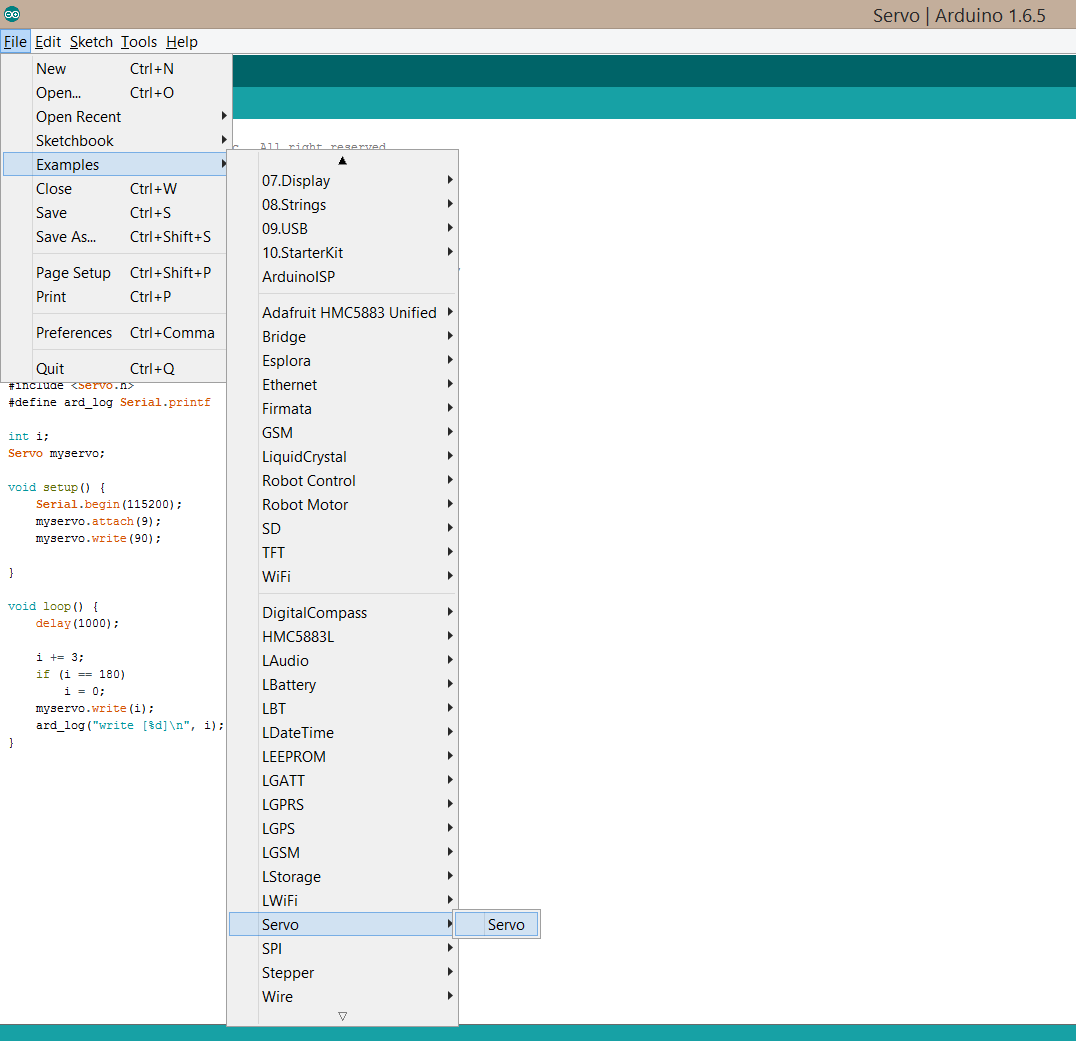
Task: Open Preferences from the File menu
Action: point(115,333)
